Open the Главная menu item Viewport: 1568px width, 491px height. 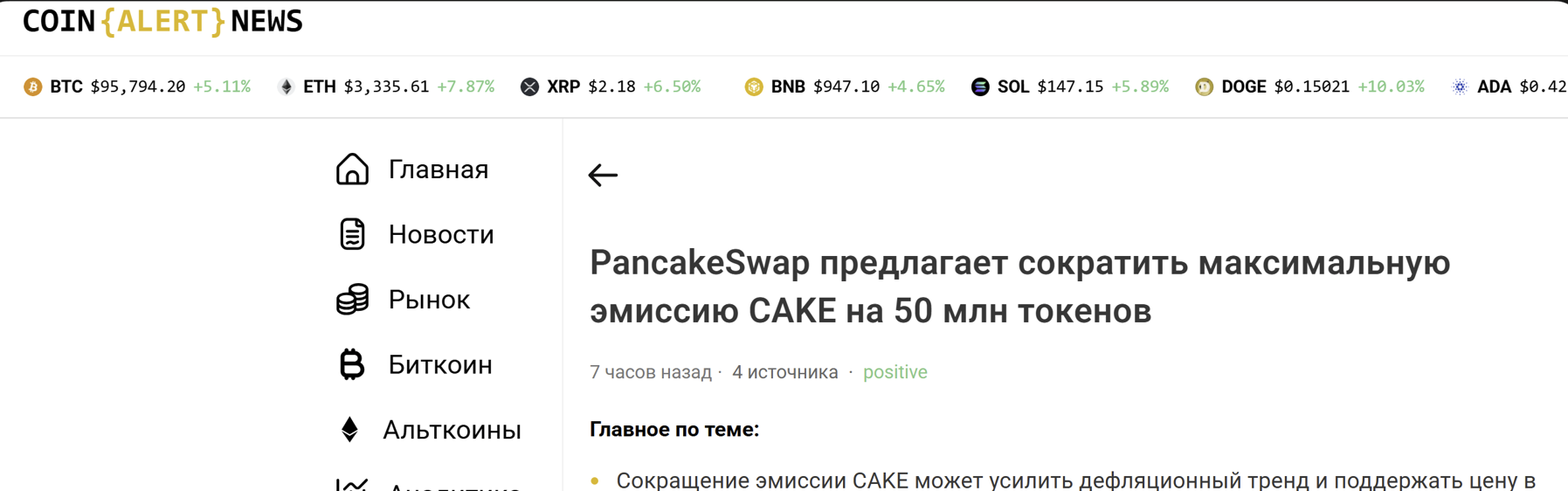pyautogui.click(x=438, y=169)
